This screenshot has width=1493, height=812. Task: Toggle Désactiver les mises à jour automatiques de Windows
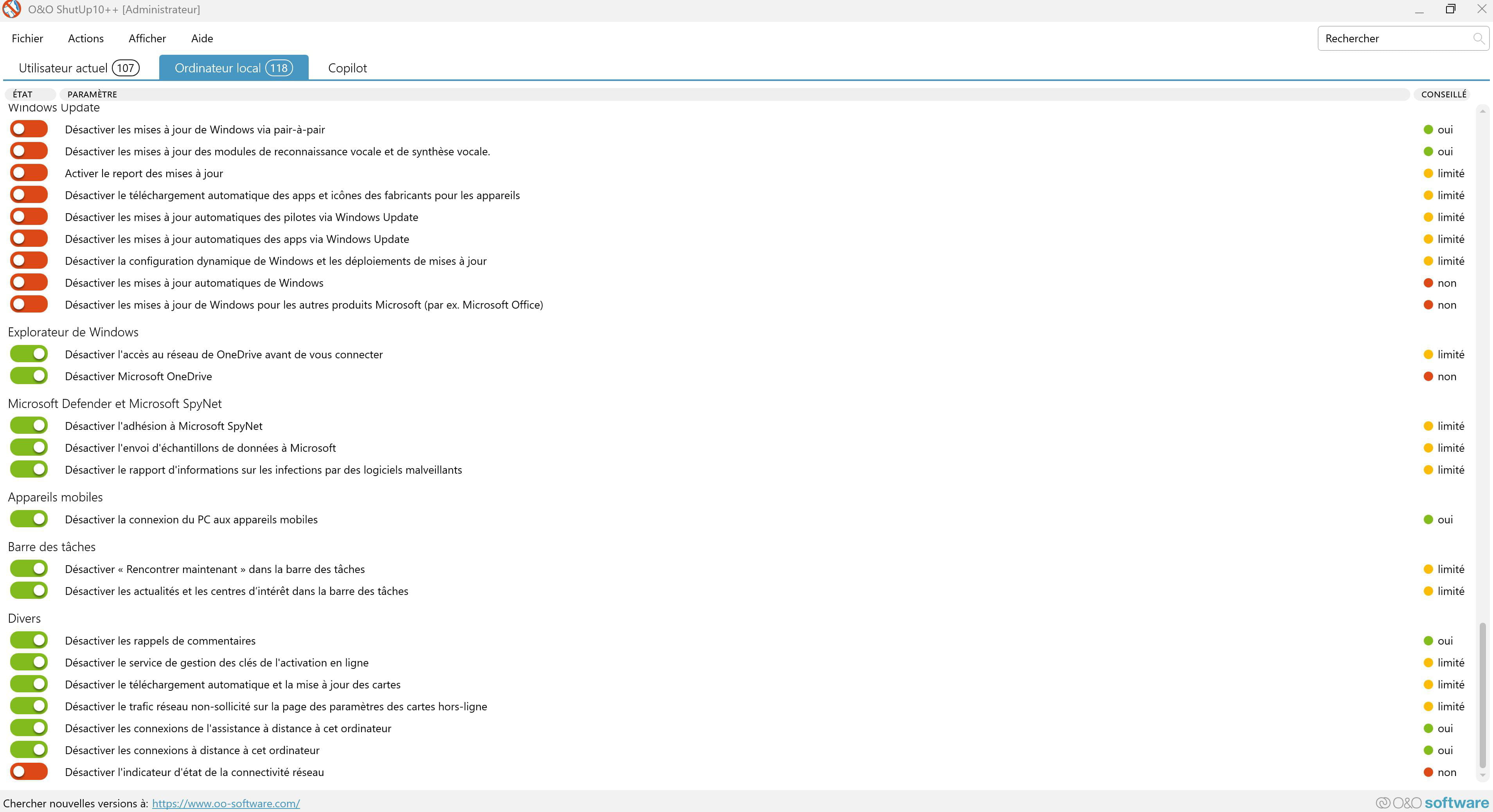(x=29, y=283)
